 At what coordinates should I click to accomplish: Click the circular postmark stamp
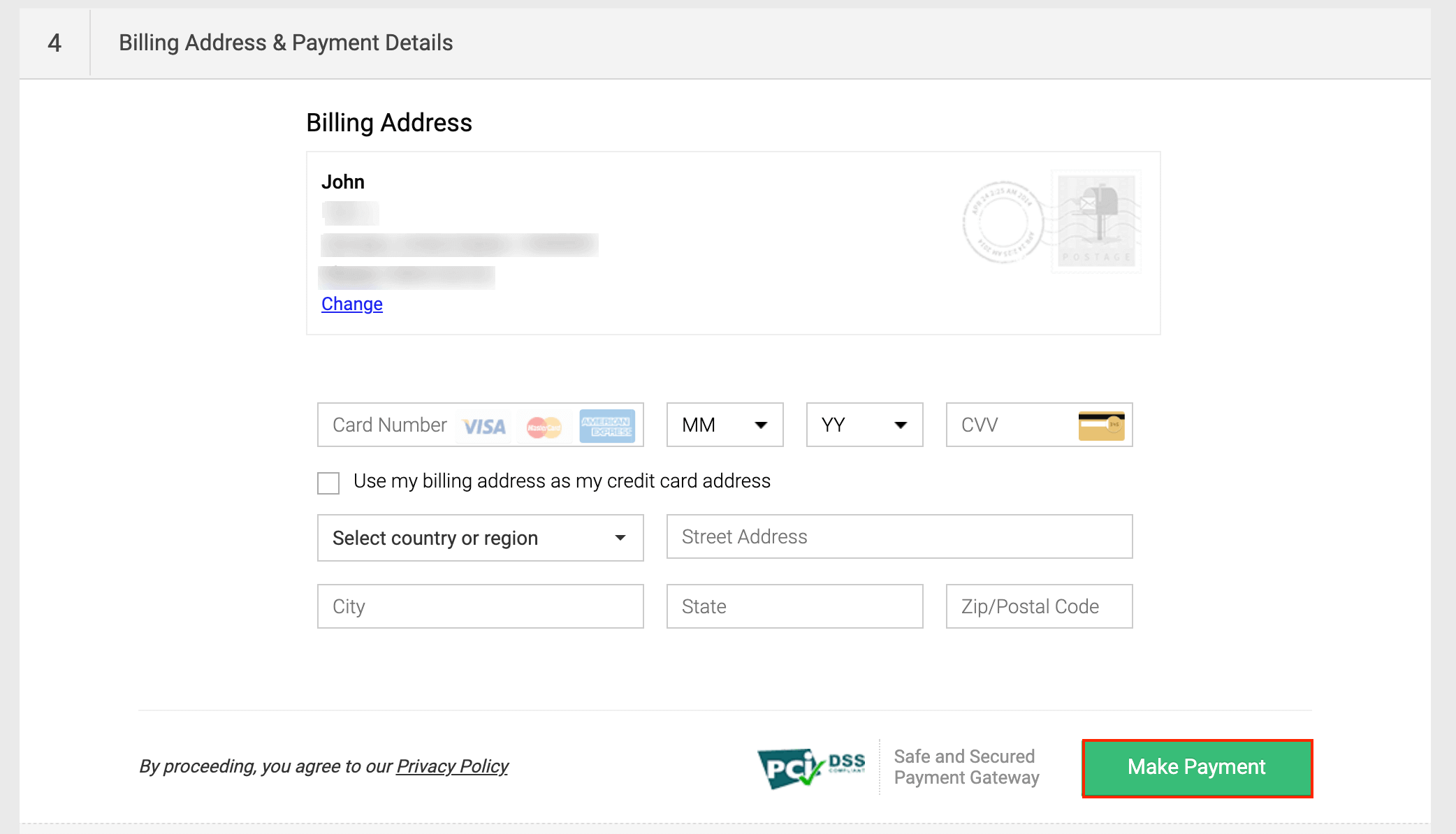(x=1003, y=222)
